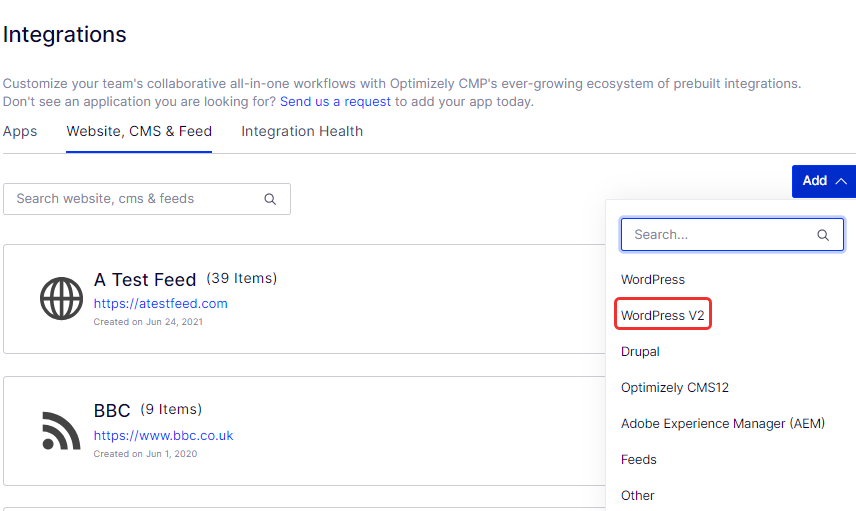Choose Adobe Experience Manager (AEM) option
Viewport: 856px width, 511px height.
point(722,424)
